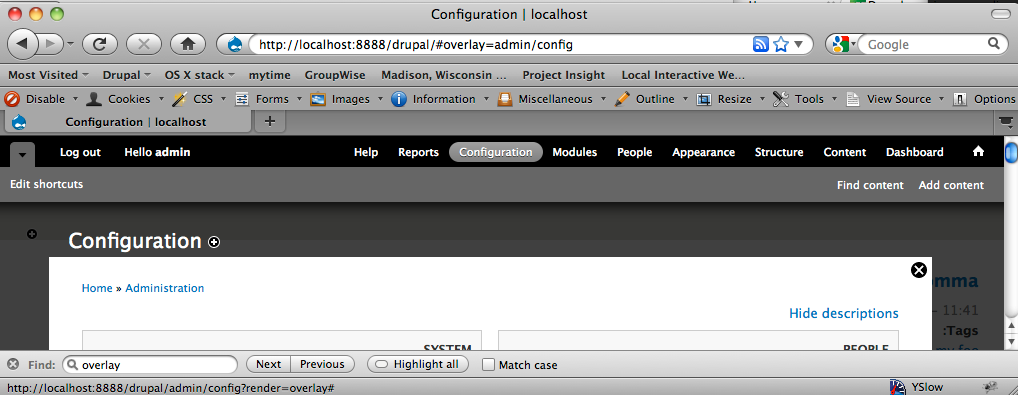Viewport: 1018px width, 395px height.
Task: Click the browser vertical scrollbar thumb
Action: coord(1011,152)
